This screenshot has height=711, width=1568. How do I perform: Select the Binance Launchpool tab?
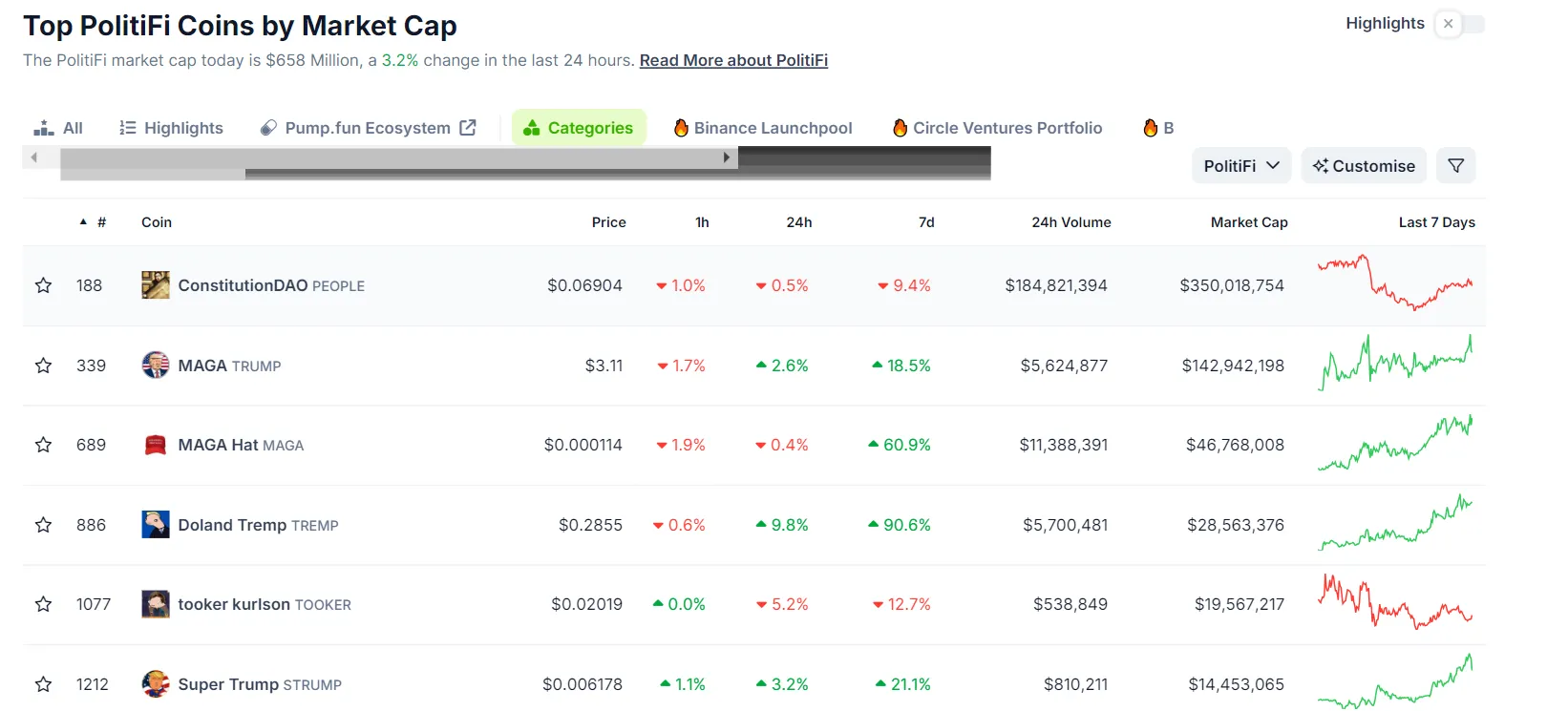(x=762, y=128)
